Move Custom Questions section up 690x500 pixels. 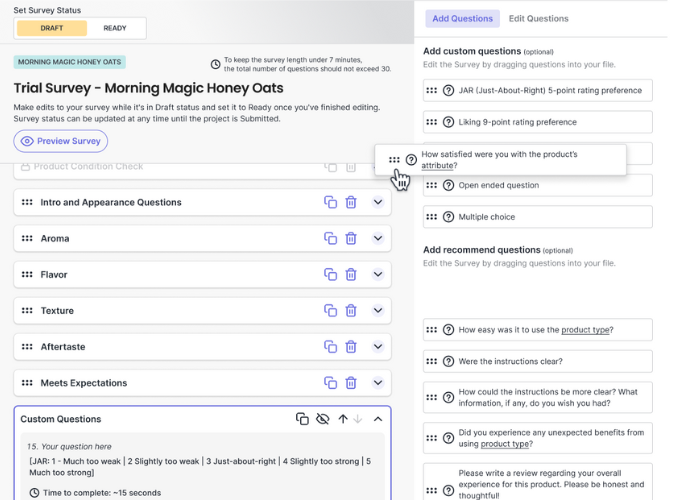[x=343, y=419]
